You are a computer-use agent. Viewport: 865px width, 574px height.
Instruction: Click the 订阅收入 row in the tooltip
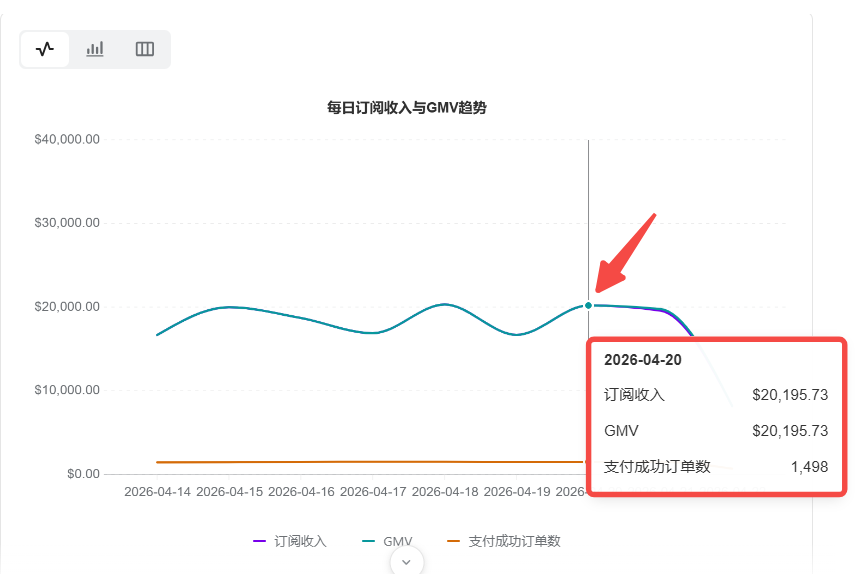[x=716, y=395]
